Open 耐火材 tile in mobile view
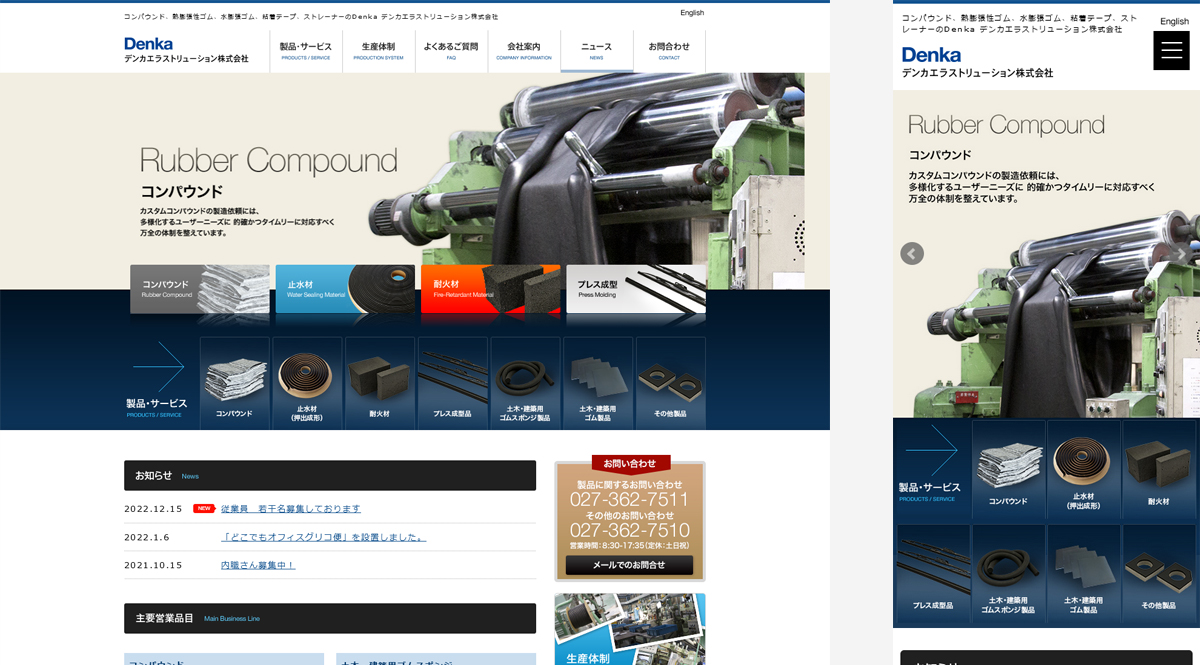 [1159, 470]
